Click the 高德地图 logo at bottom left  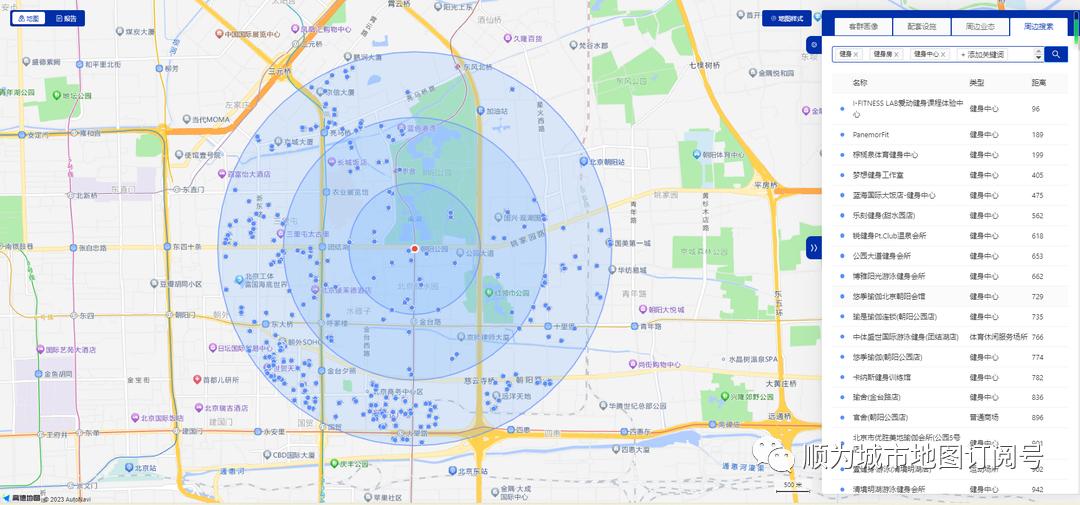19,498
